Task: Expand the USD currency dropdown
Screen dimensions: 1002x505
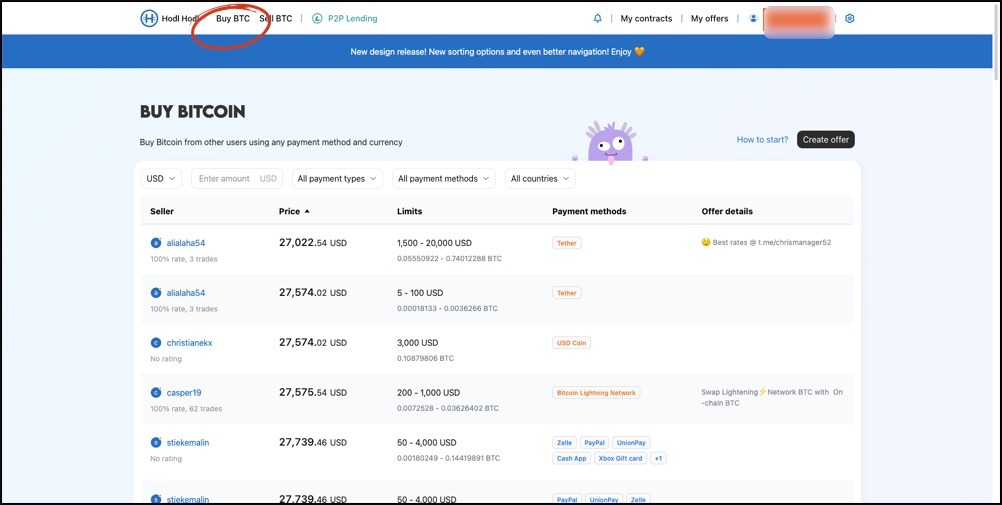Action: click(x=162, y=178)
